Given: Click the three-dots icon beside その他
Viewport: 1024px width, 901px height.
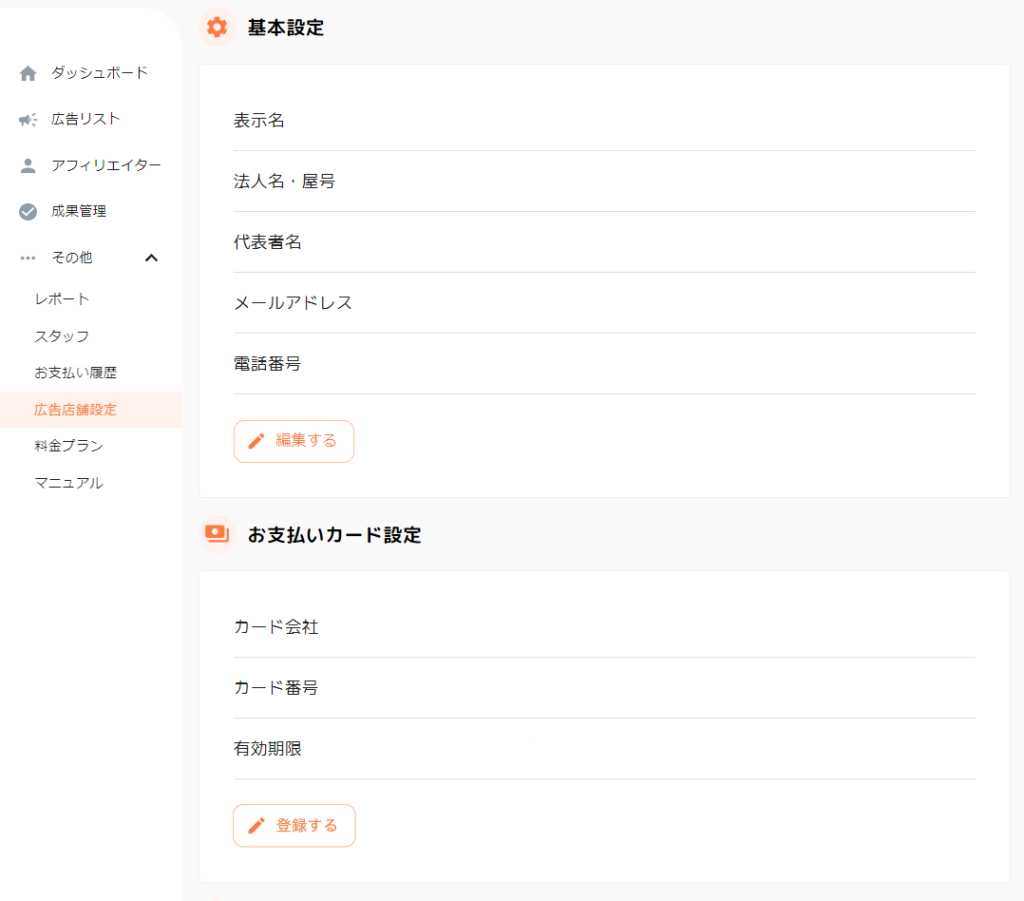Looking at the screenshot, I should (x=28, y=258).
